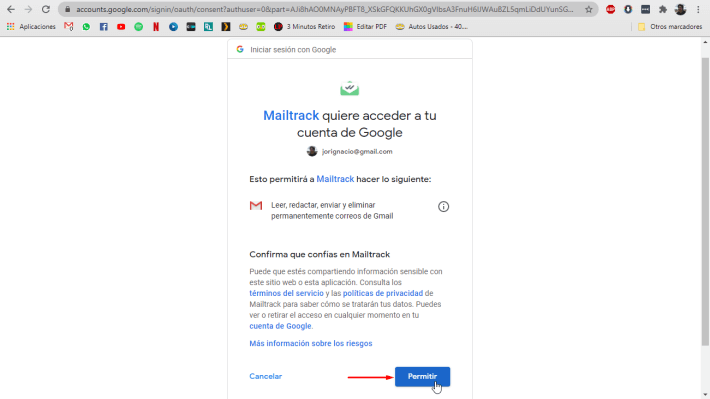Open the dark square extension icon
The image size is (710, 399).
(x=645, y=9)
